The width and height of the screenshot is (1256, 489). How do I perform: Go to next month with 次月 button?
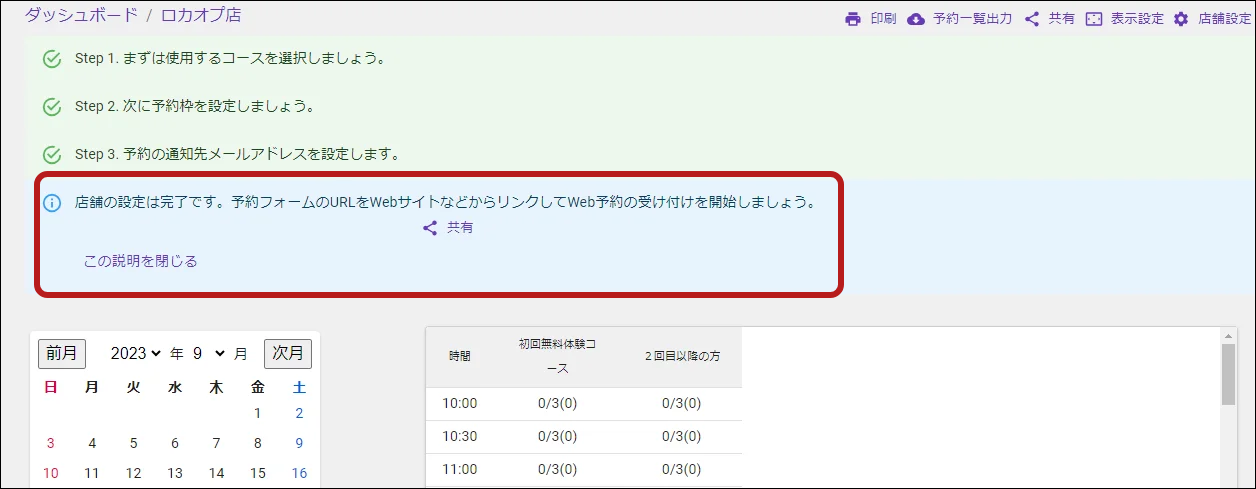point(288,353)
